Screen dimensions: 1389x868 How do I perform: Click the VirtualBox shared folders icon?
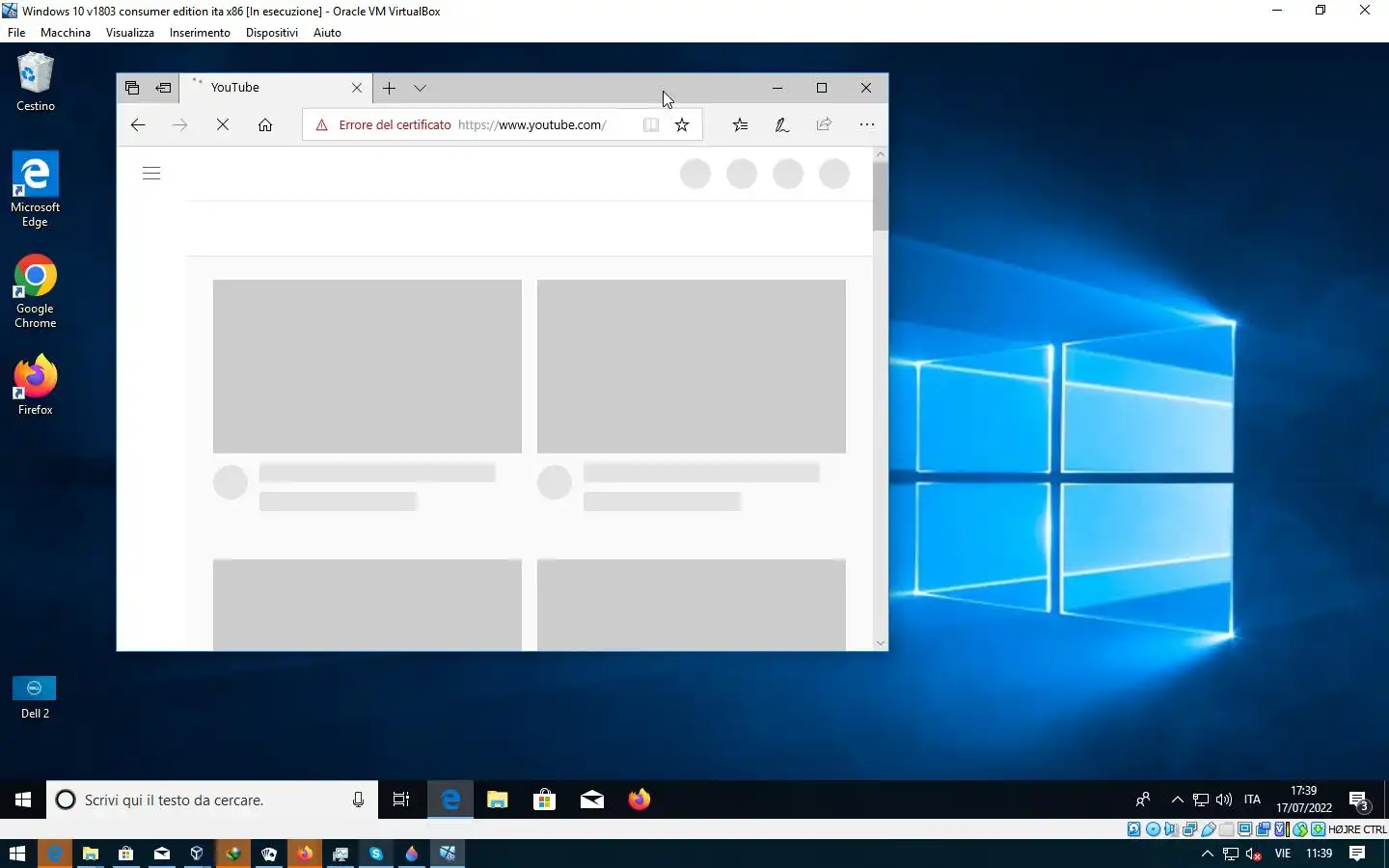pyautogui.click(x=1226, y=829)
